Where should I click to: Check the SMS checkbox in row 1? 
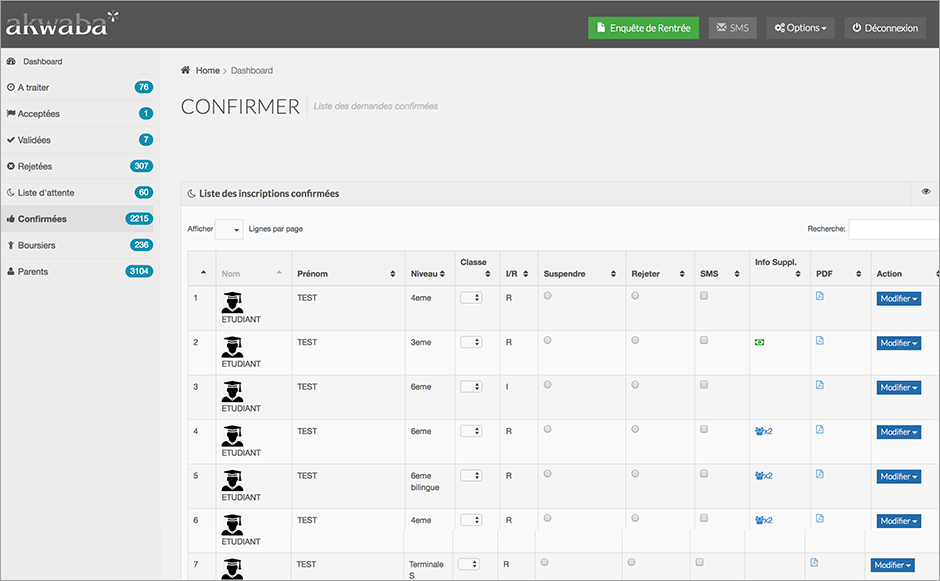coord(704,296)
